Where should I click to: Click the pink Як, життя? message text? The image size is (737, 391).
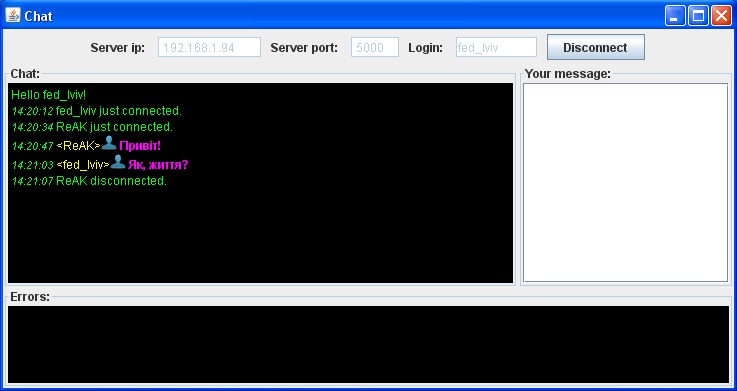tap(158, 165)
